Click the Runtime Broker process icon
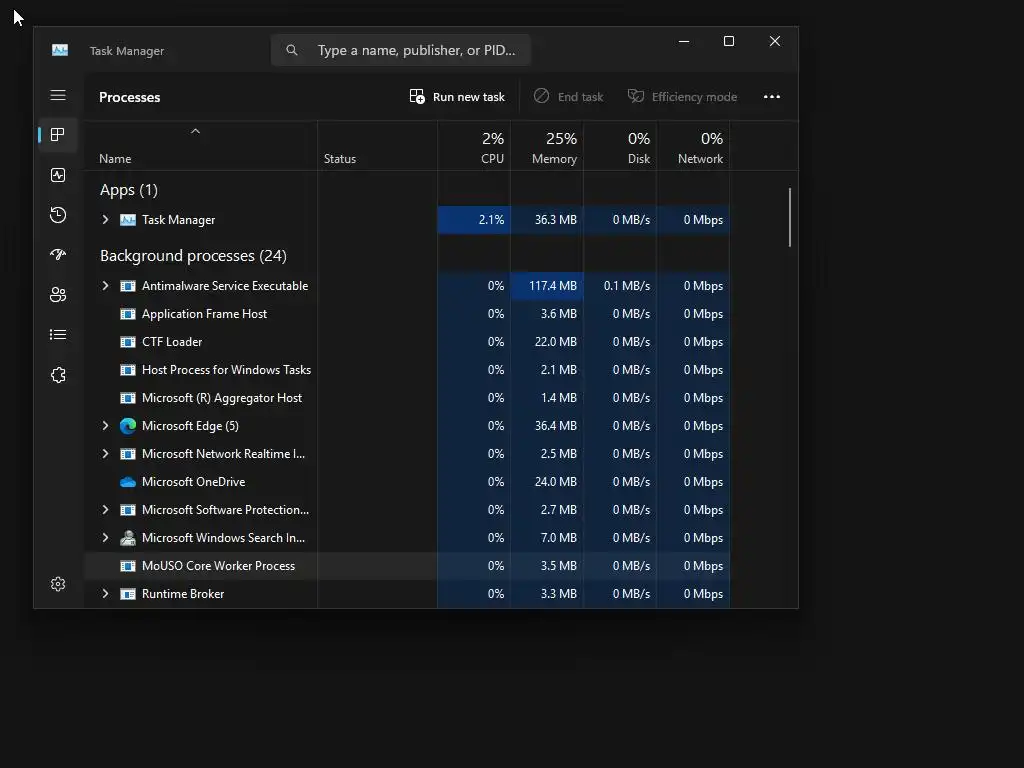 (x=128, y=594)
